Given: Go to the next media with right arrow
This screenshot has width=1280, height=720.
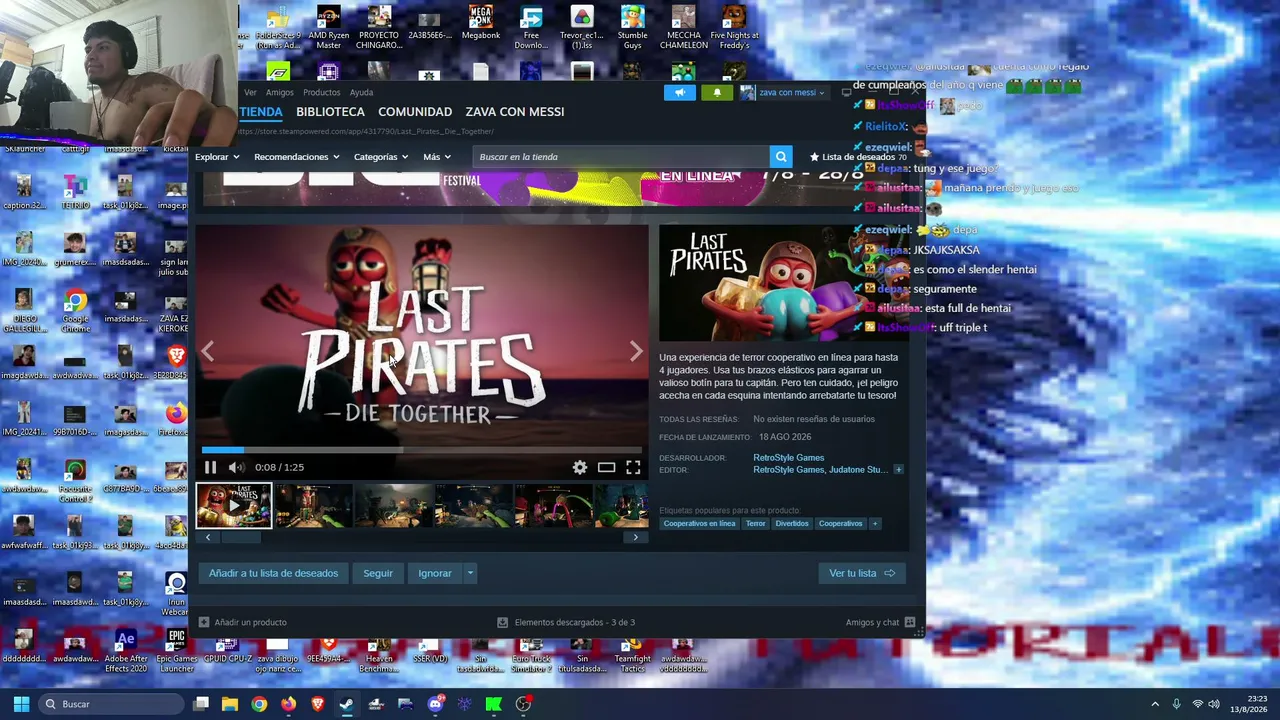Looking at the screenshot, I should click(636, 351).
